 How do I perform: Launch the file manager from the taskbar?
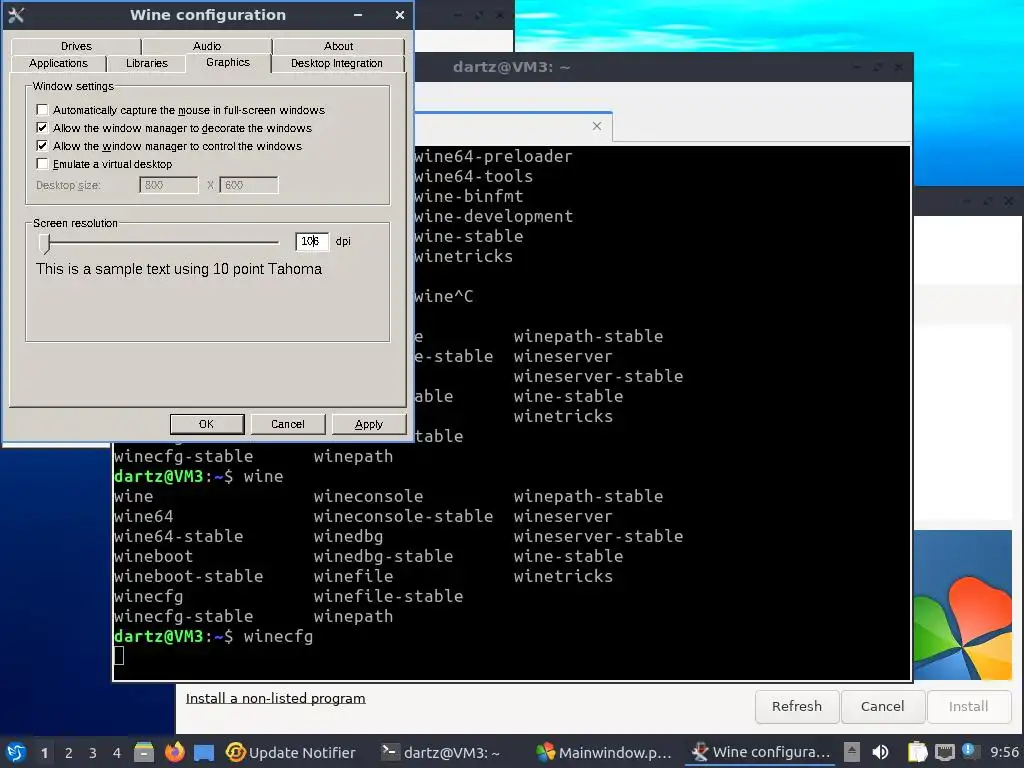pyautogui.click(x=144, y=752)
